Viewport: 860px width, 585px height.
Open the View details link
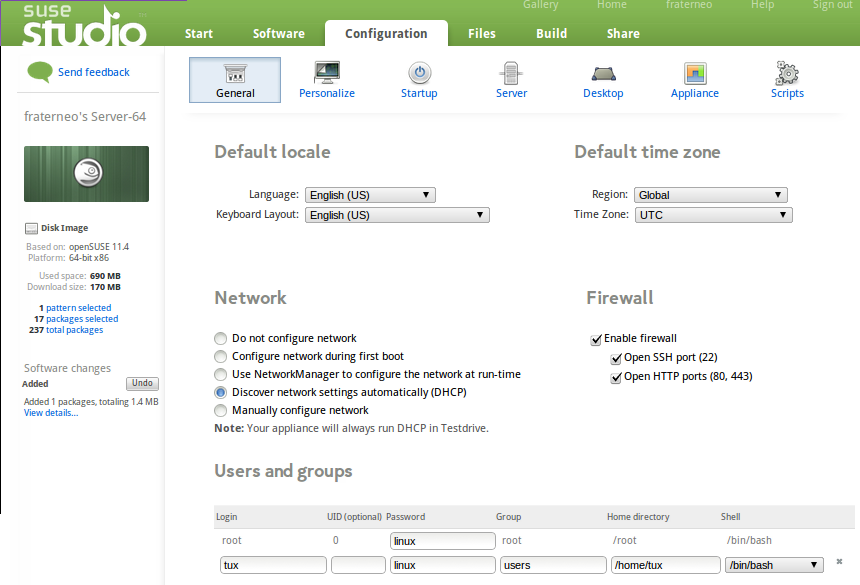pos(51,413)
